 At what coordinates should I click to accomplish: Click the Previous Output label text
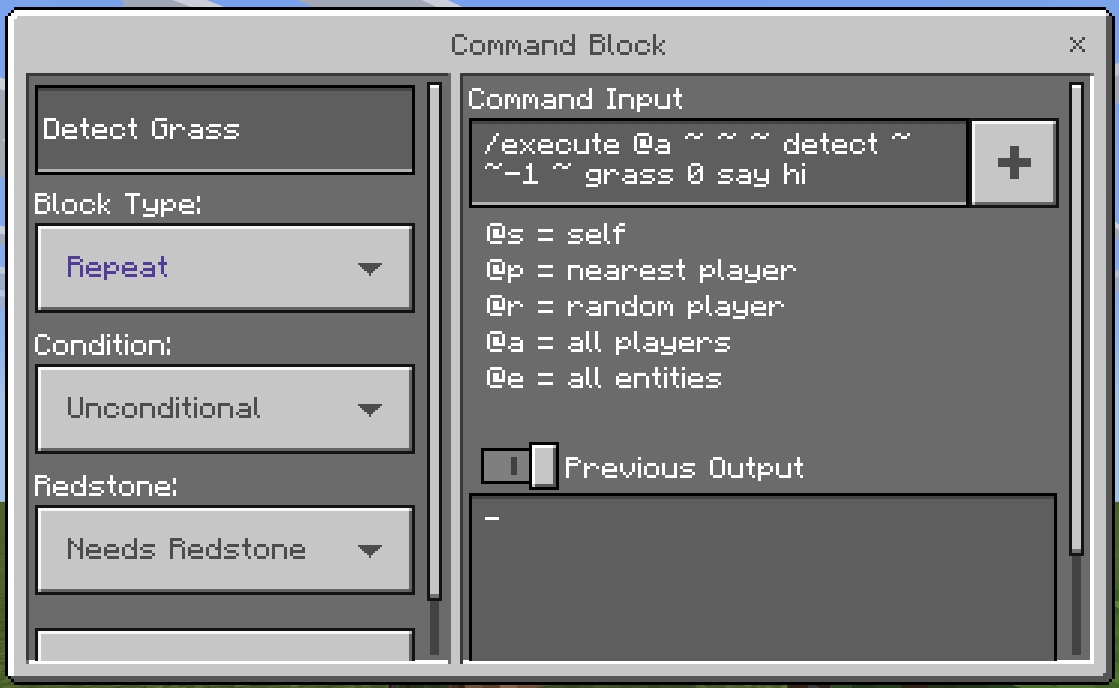click(x=684, y=467)
